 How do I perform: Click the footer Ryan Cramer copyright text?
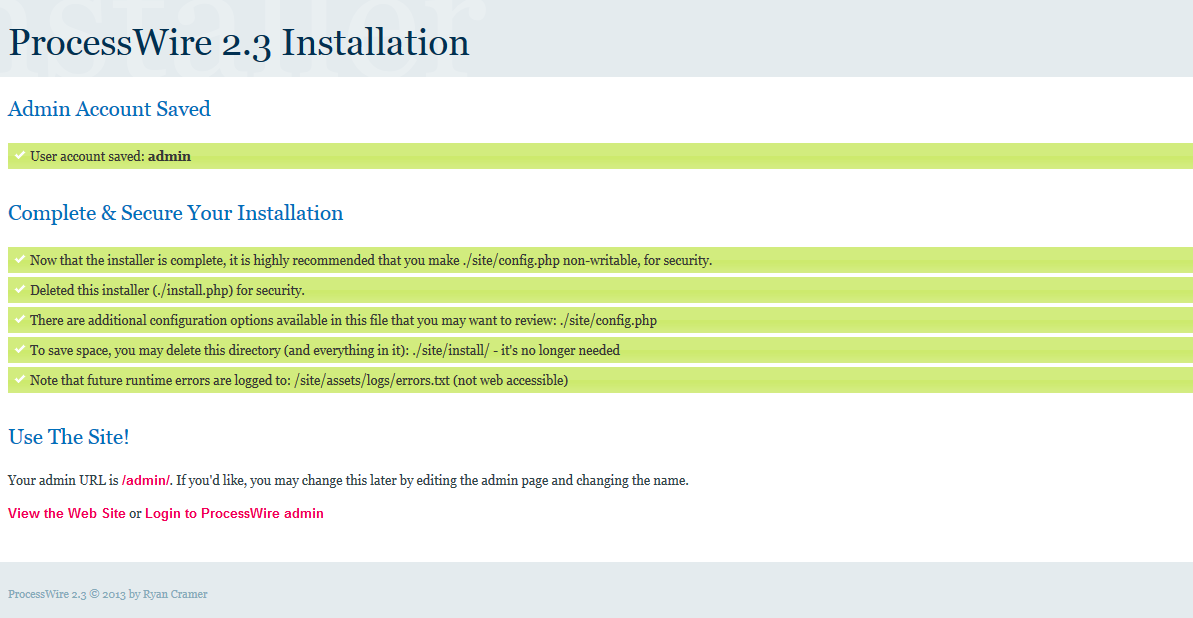point(108,594)
